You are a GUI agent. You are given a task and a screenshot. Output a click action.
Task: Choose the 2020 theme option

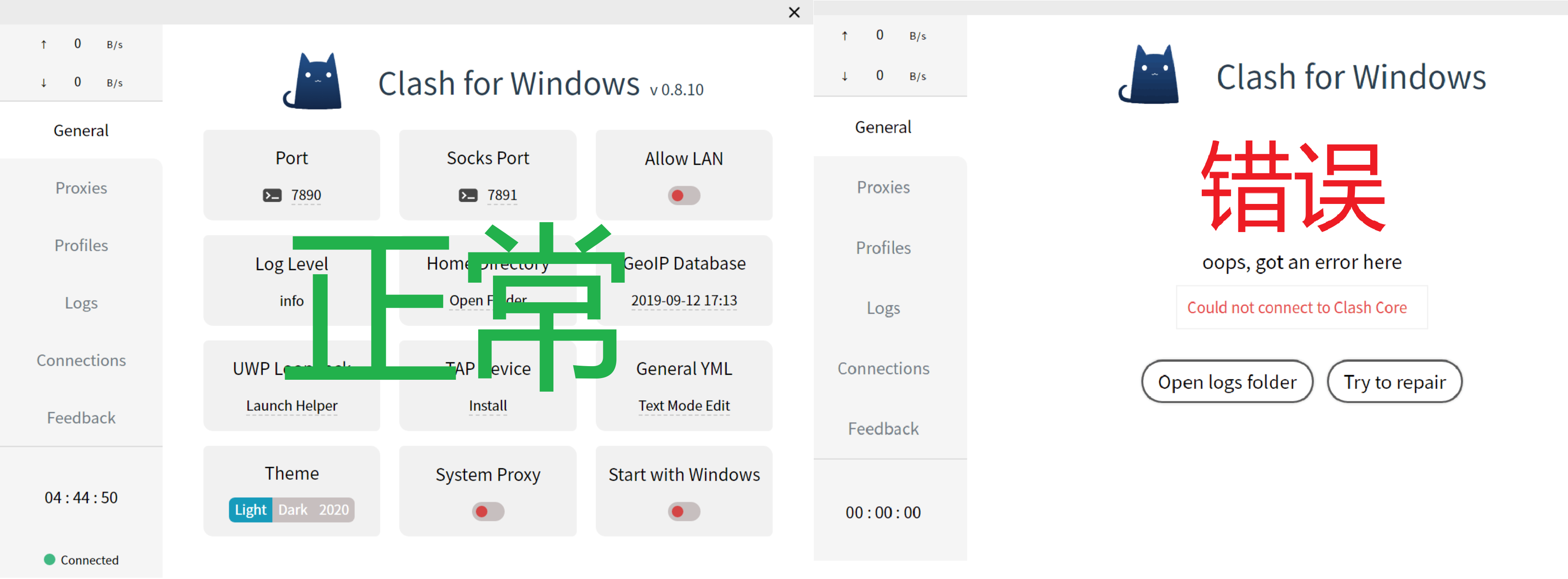tap(334, 510)
